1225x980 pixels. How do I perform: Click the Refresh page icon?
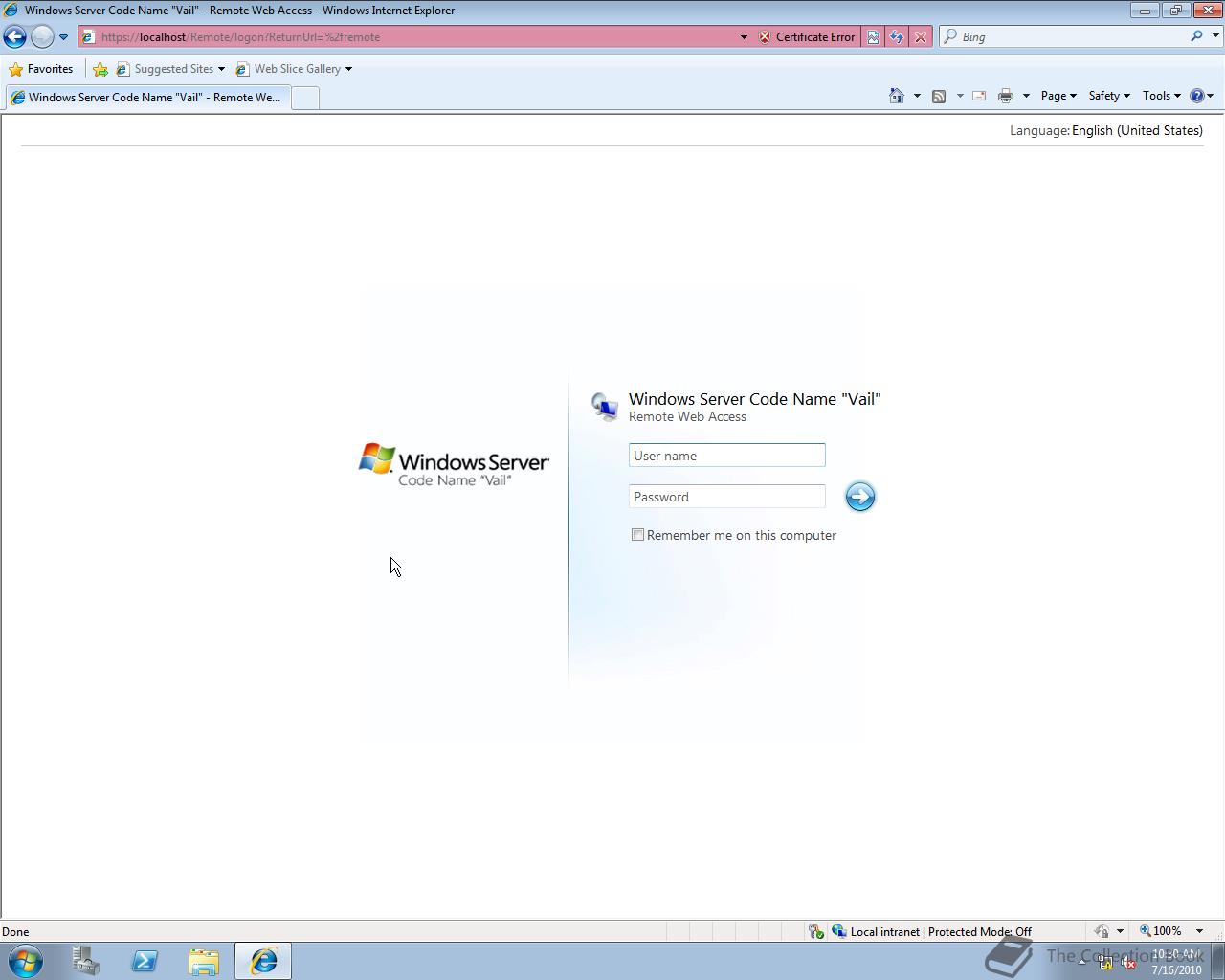point(897,36)
